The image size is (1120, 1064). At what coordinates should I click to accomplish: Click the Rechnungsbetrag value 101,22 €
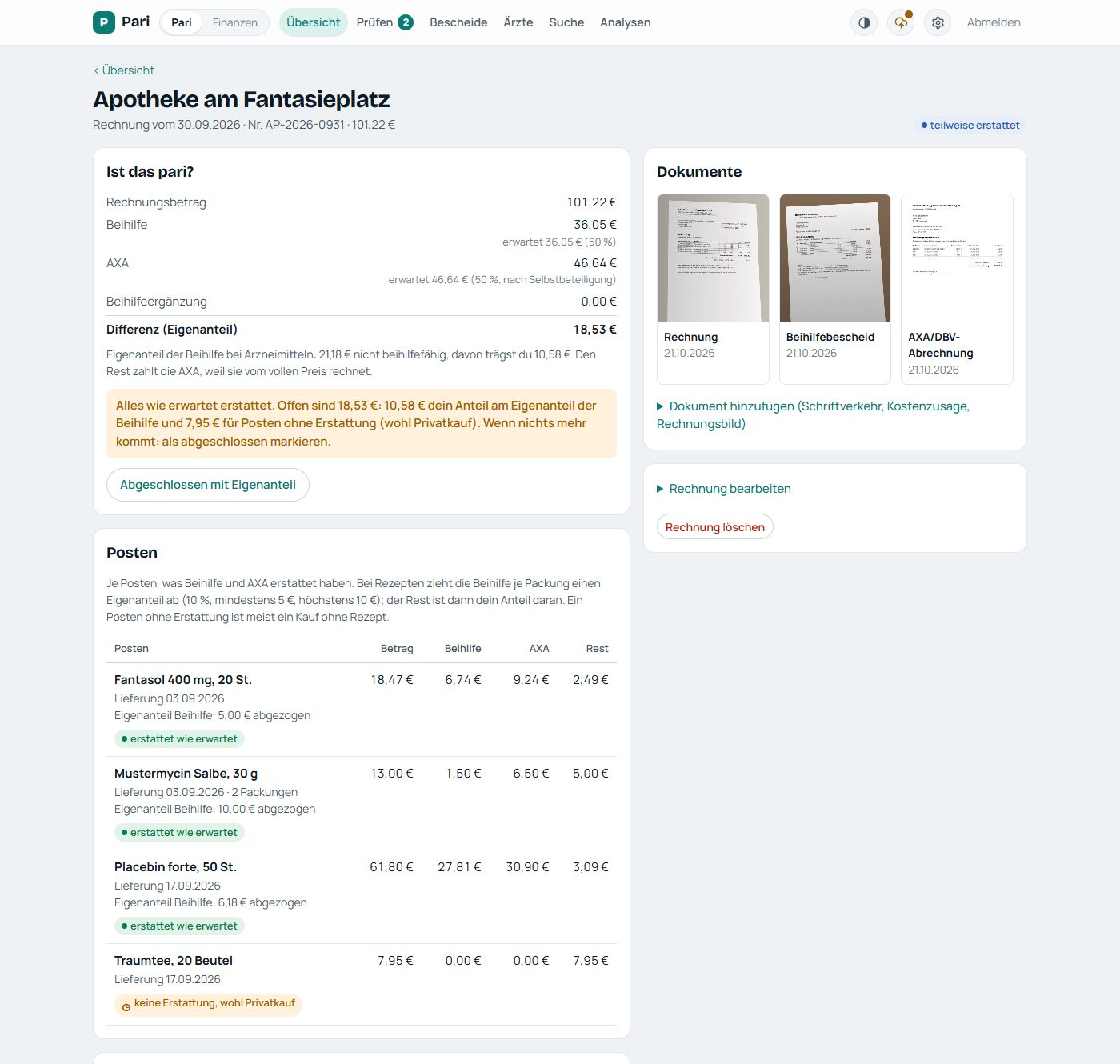592,202
